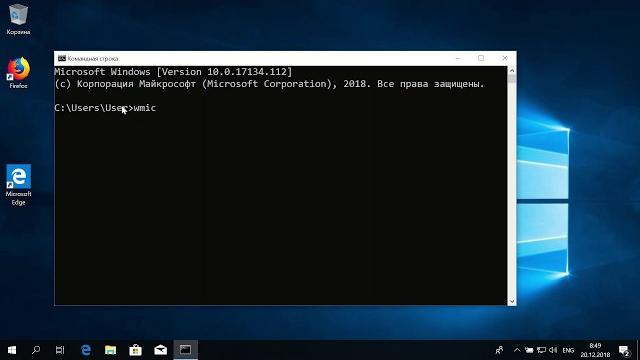Open the Recycle Bin desktop icon
640x360 pixels.
[x=18, y=19]
